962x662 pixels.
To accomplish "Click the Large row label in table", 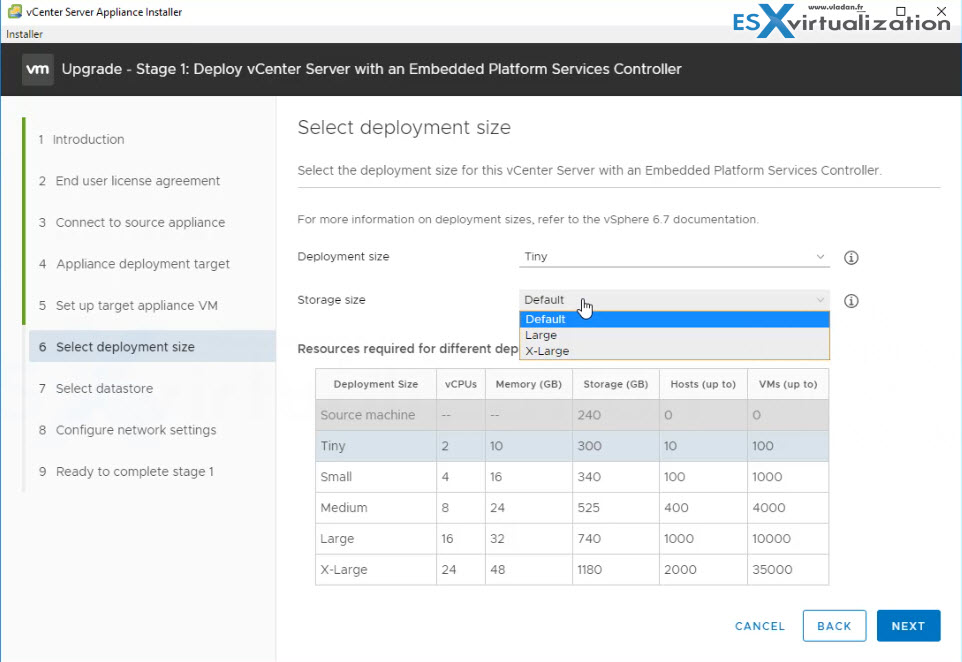I will pyautogui.click(x=337, y=539).
